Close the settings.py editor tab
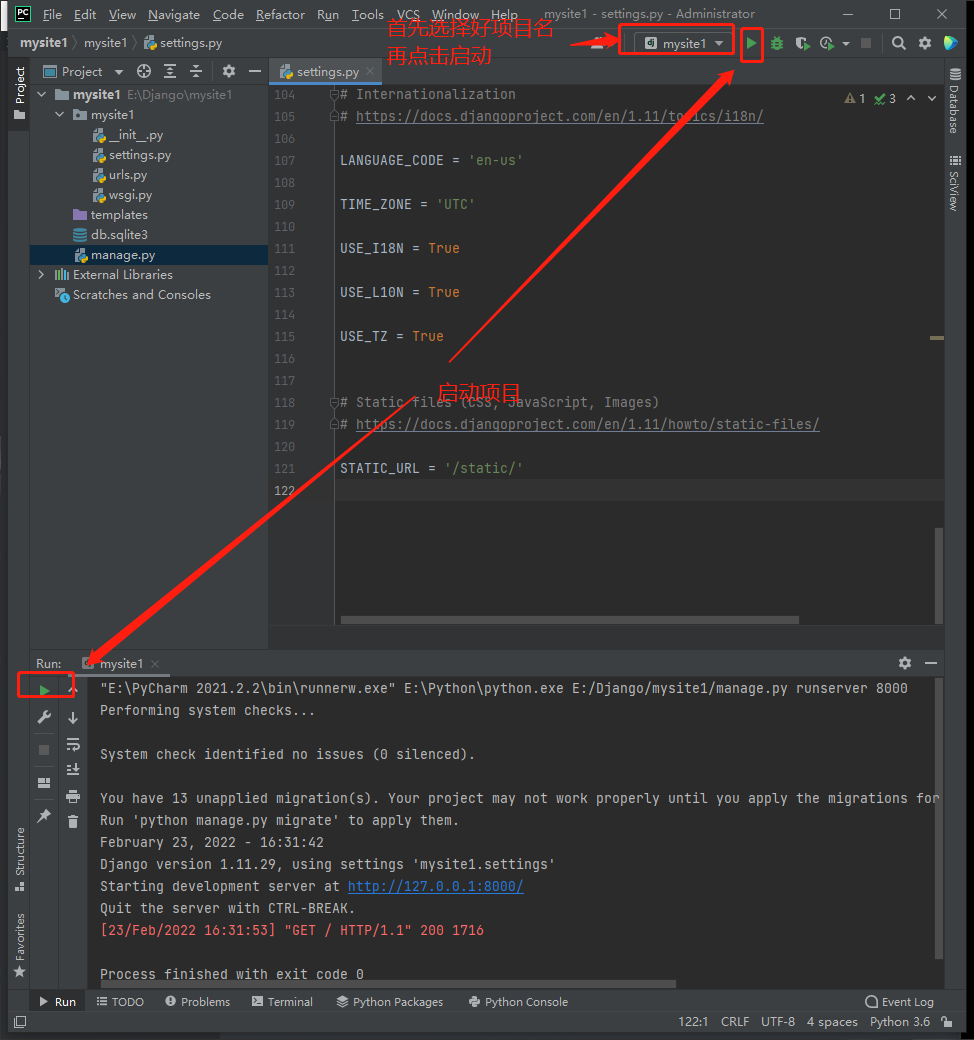The image size is (974, 1040). pyautogui.click(x=370, y=71)
